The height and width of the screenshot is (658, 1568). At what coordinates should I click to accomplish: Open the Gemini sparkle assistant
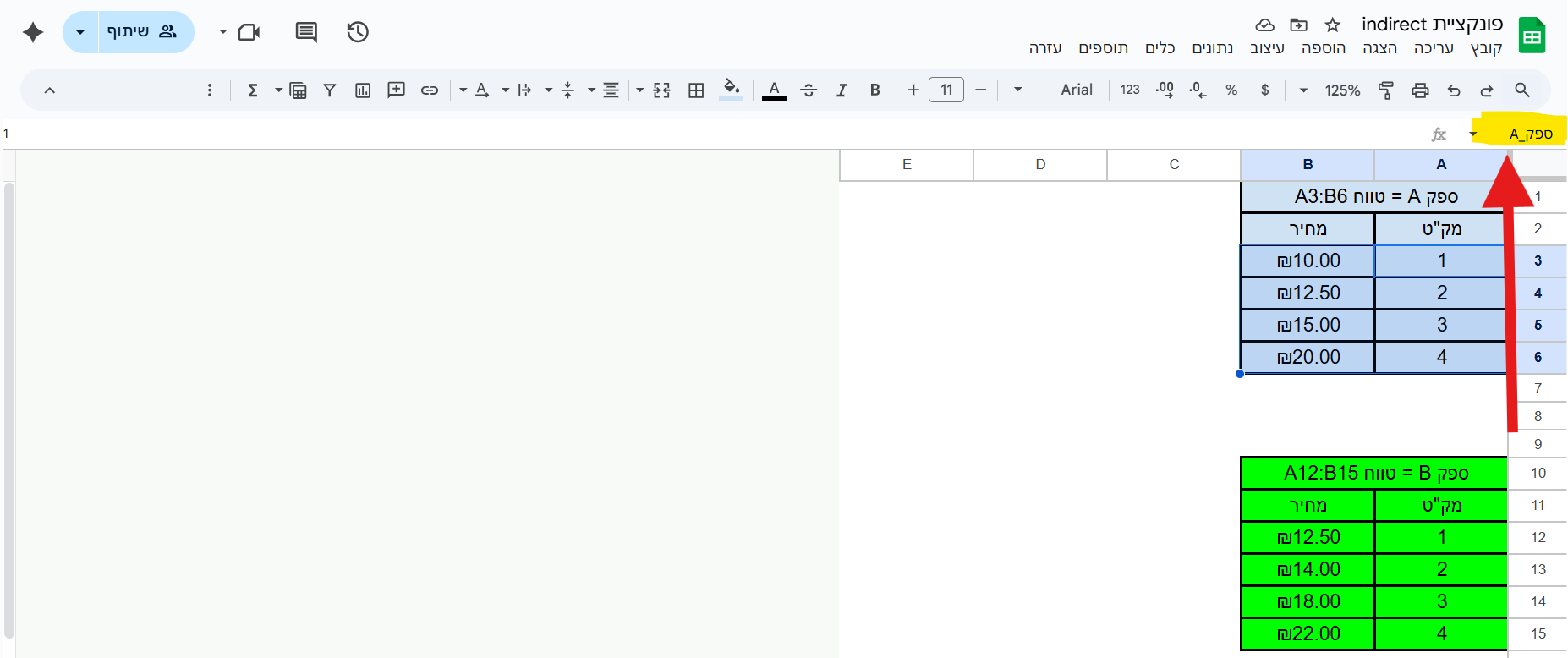coord(33,32)
